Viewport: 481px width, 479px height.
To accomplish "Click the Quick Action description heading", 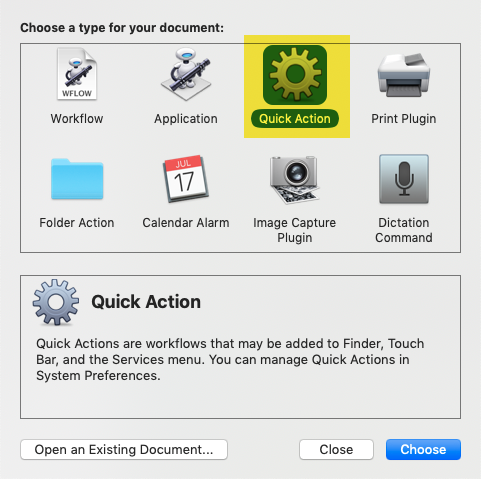I will click(x=146, y=302).
